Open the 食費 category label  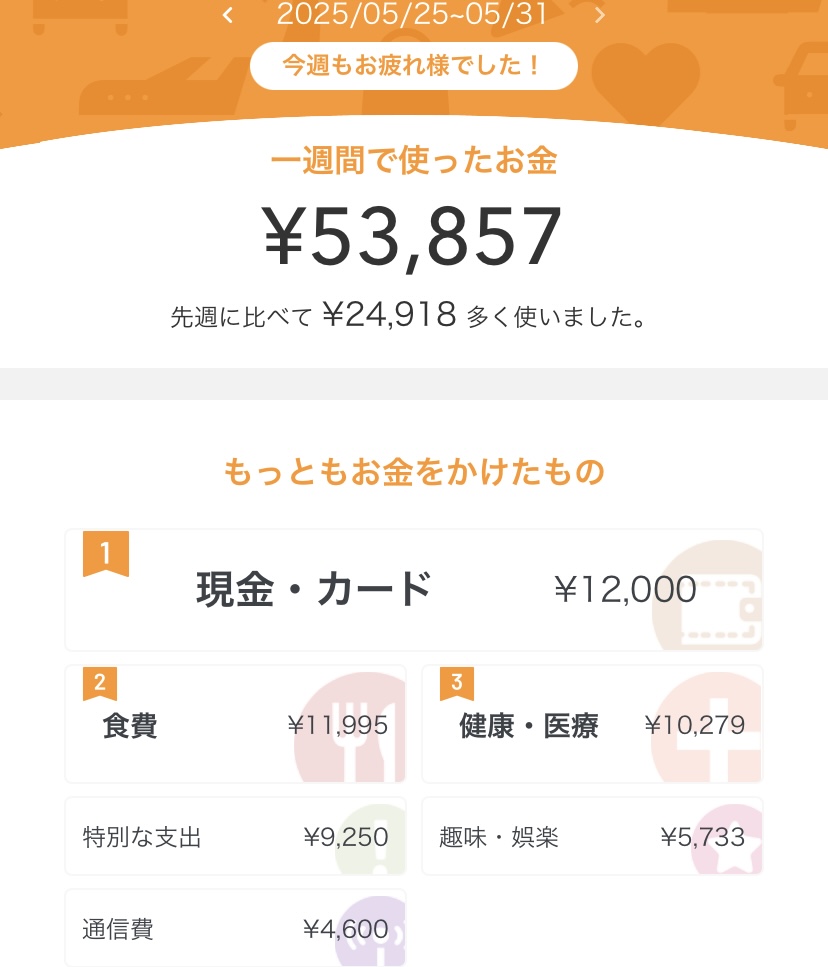click(x=130, y=725)
